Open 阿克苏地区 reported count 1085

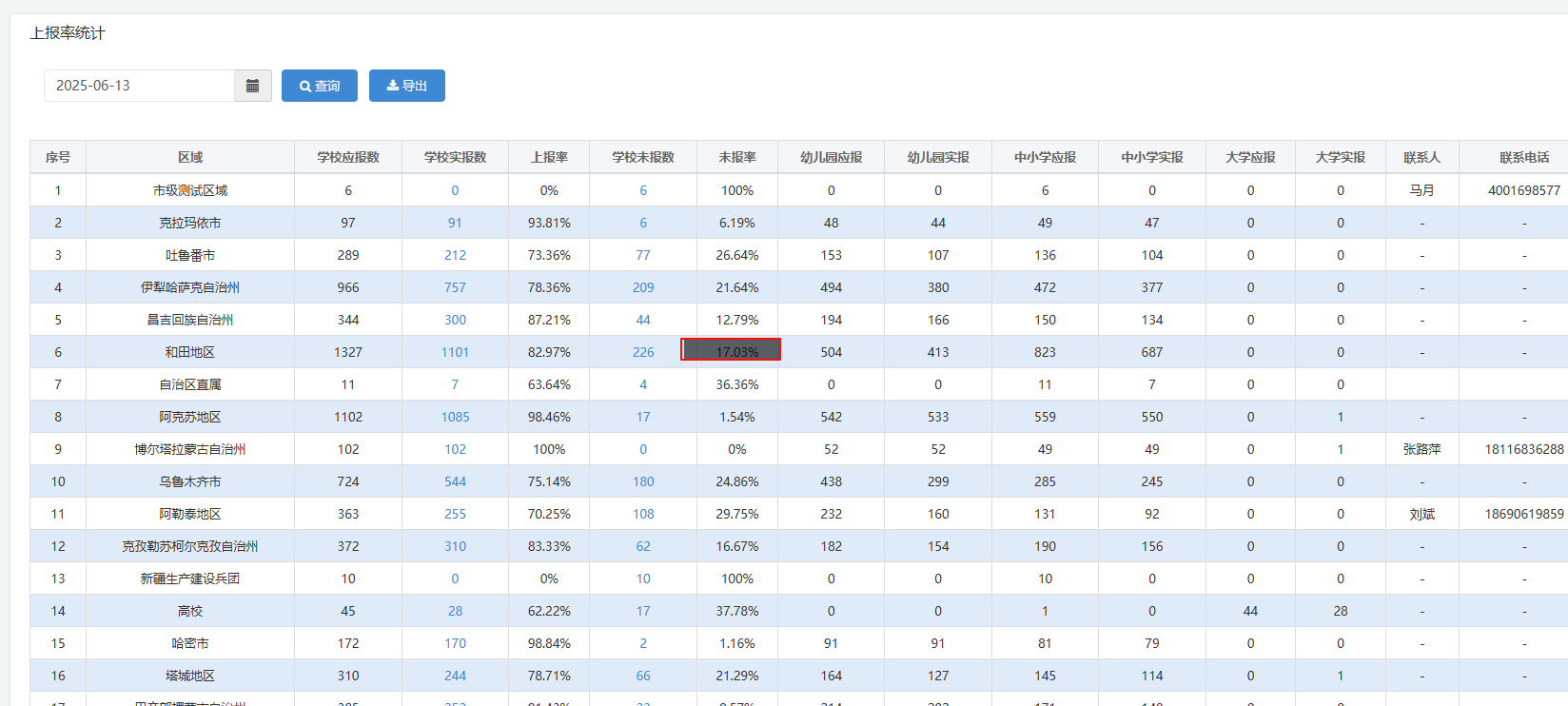click(455, 417)
